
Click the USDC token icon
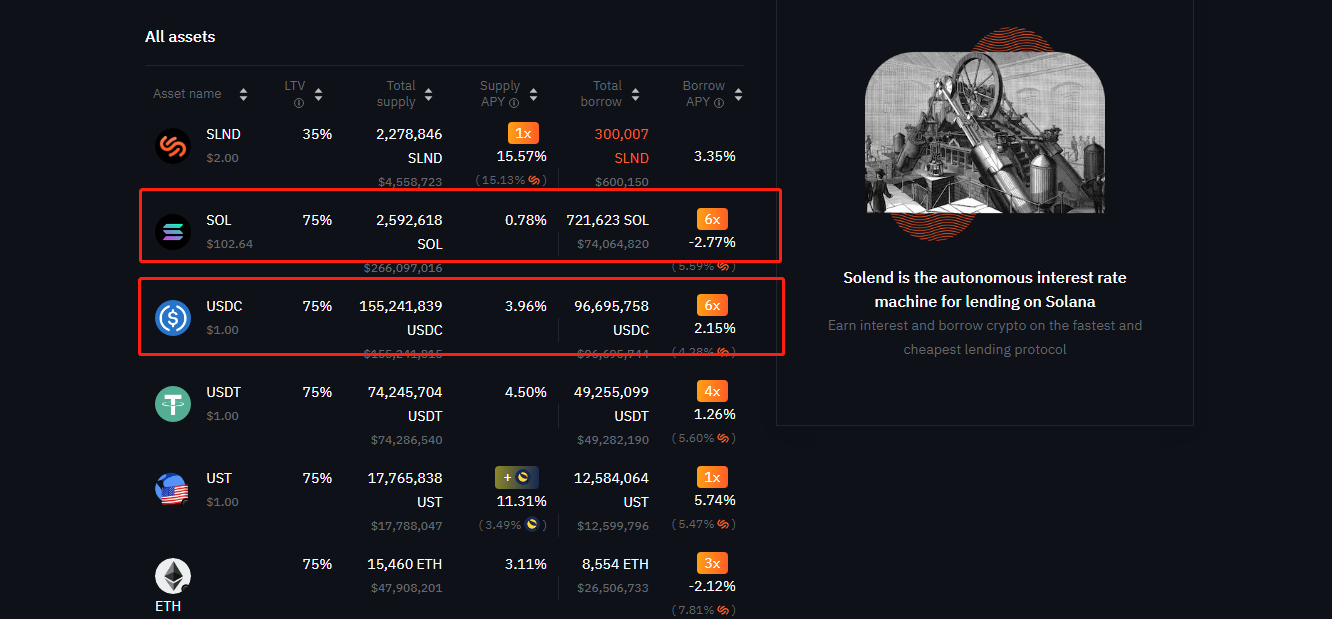[x=173, y=318]
